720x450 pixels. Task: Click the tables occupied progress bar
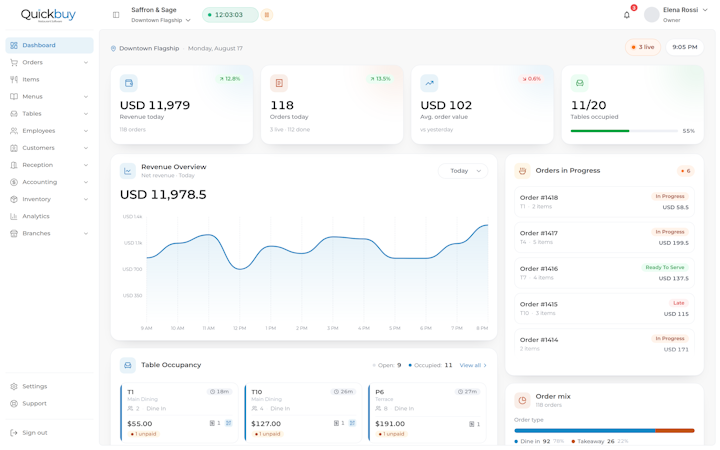coord(624,131)
